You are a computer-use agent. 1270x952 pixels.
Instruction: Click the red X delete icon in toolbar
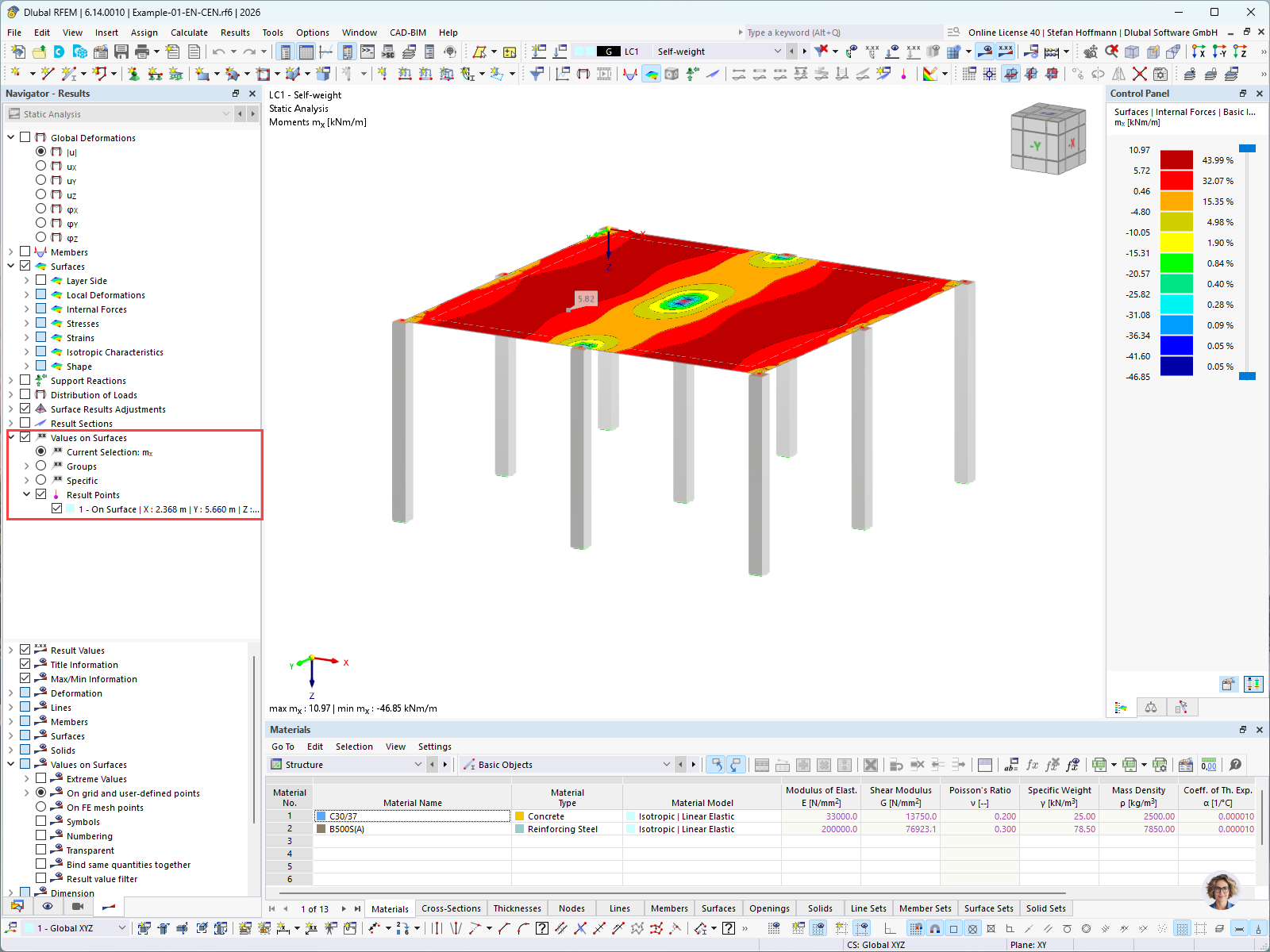click(1140, 74)
